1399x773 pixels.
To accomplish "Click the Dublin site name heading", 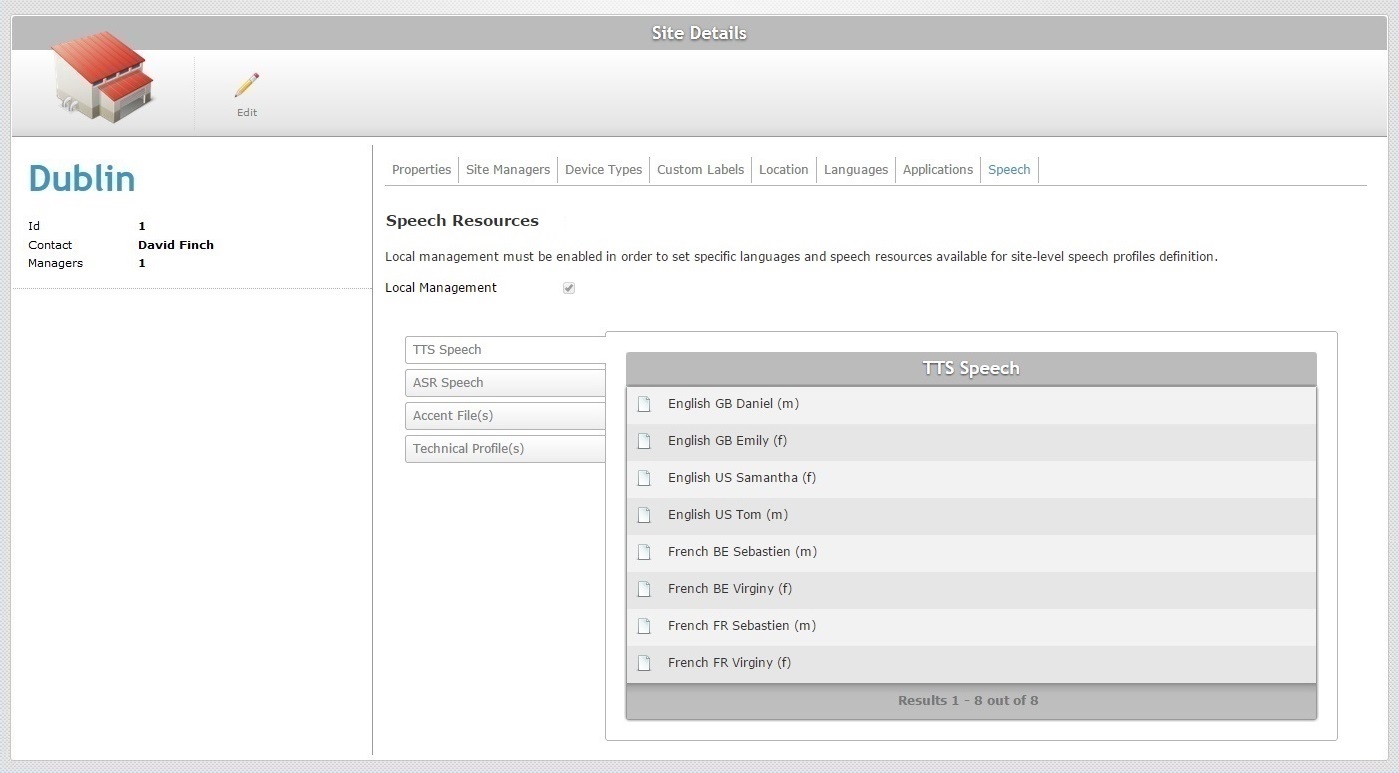I will pos(82,179).
